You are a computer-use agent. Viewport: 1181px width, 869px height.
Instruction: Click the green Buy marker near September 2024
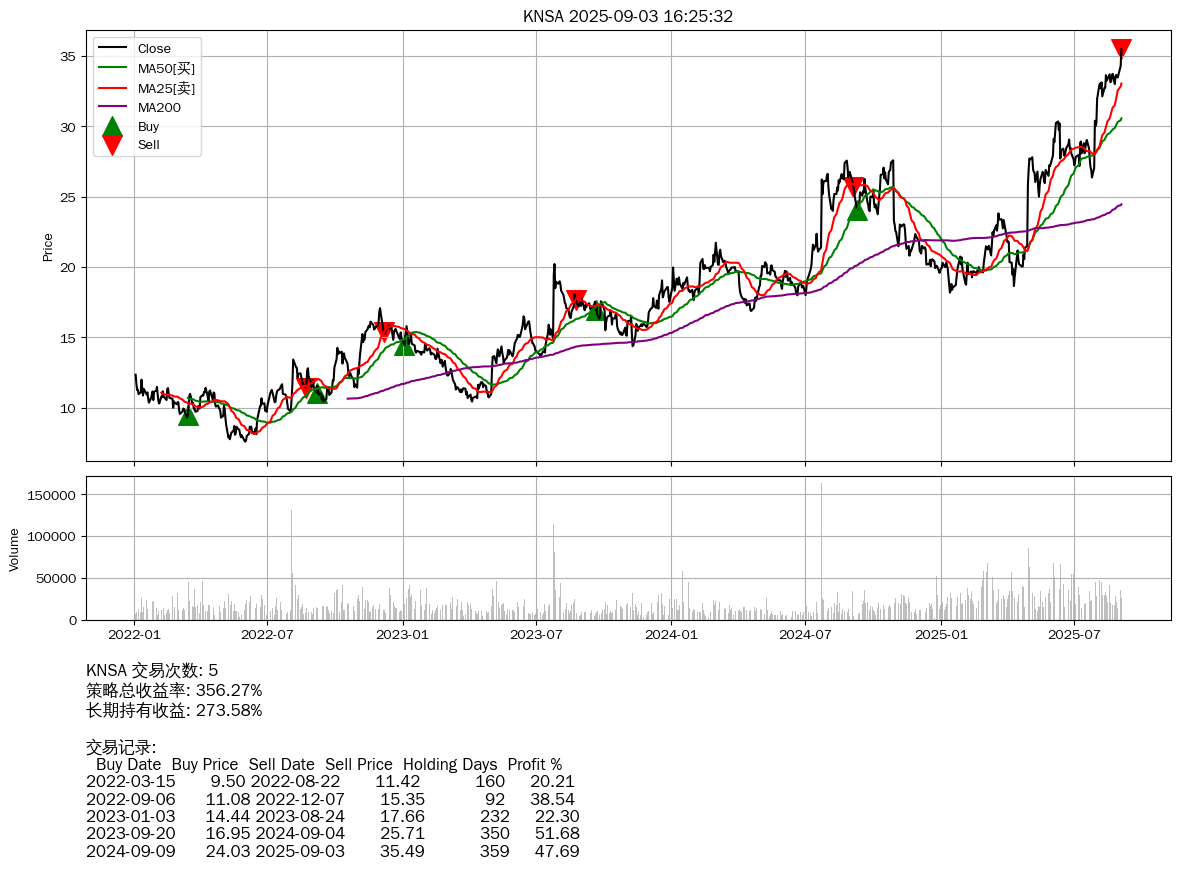coord(857,210)
